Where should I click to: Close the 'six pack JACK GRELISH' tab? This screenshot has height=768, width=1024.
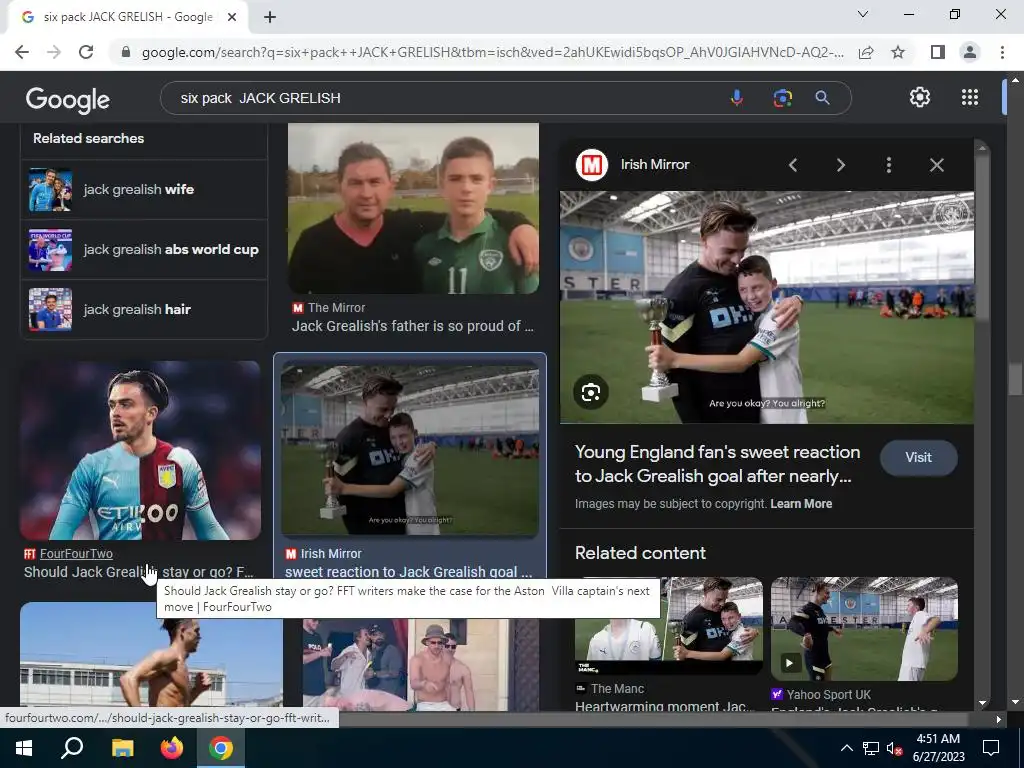click(x=232, y=17)
